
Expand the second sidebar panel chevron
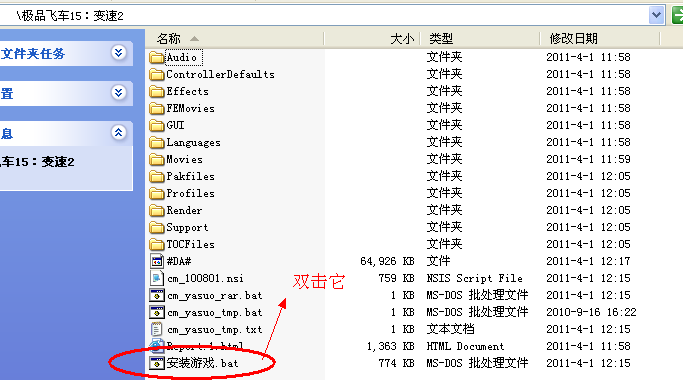(118, 92)
